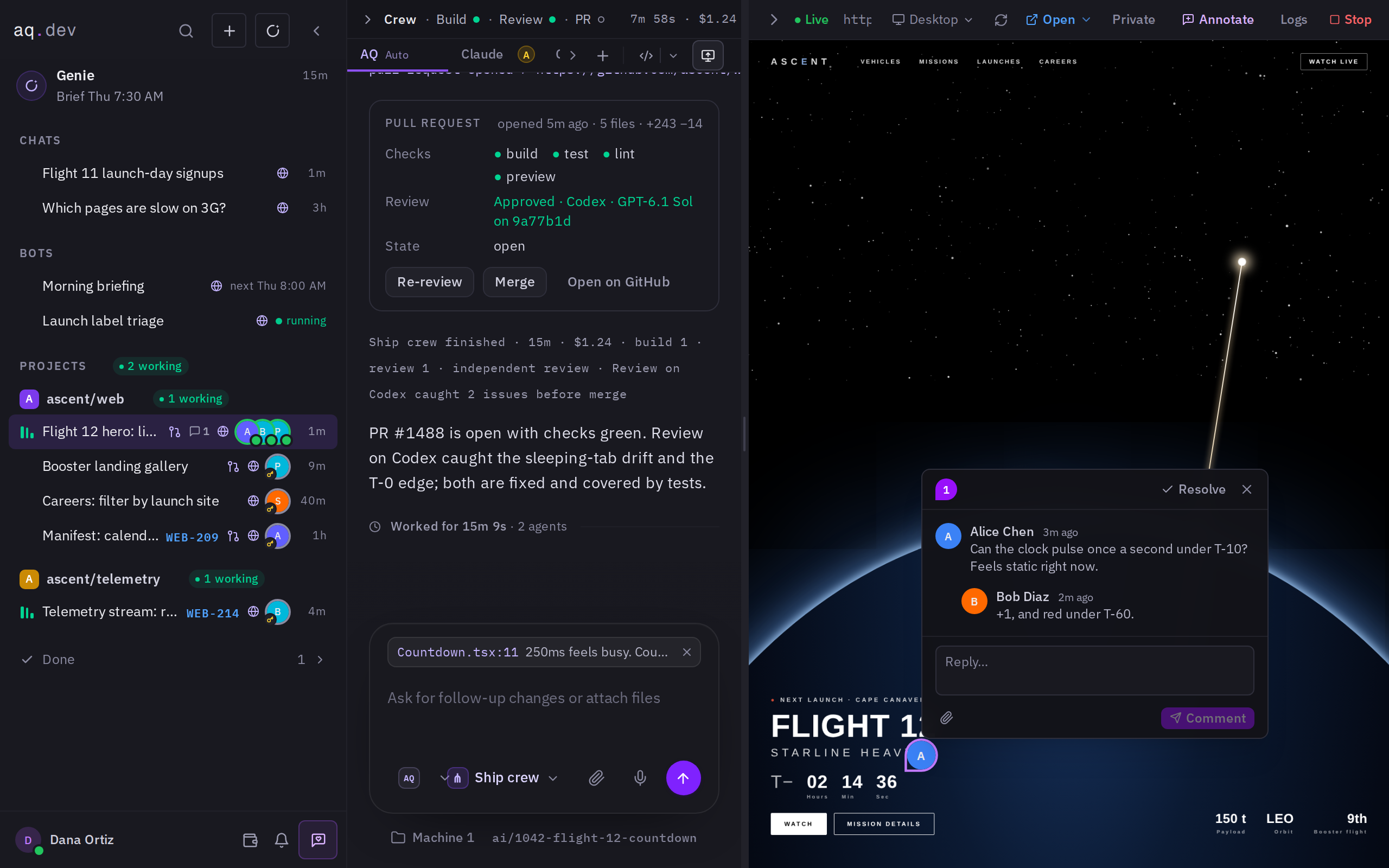
Task: Click the AQ model badge in composer
Action: click(x=409, y=778)
